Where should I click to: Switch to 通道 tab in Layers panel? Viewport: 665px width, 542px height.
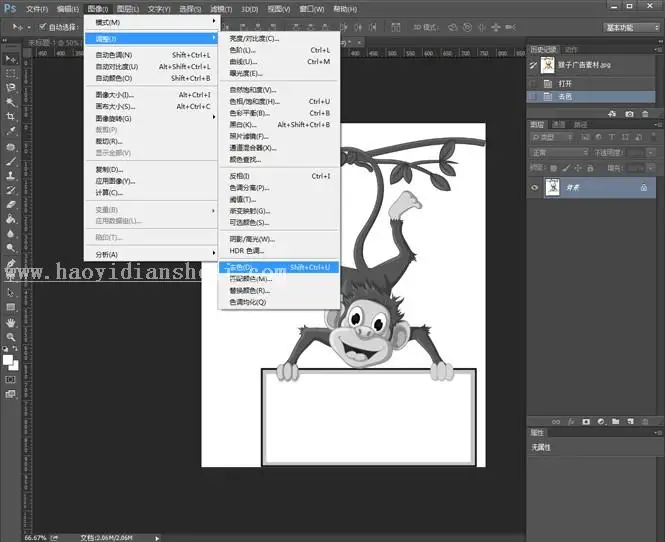click(558, 124)
